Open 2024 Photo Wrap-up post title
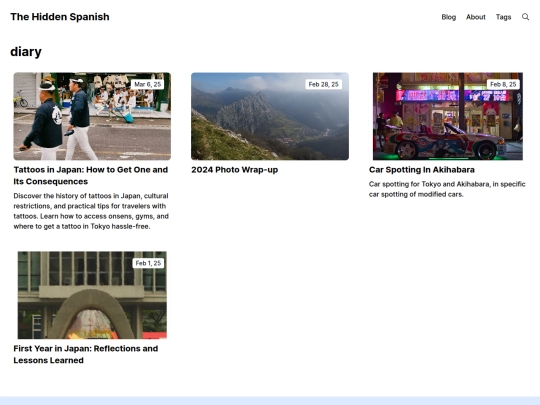 point(235,170)
